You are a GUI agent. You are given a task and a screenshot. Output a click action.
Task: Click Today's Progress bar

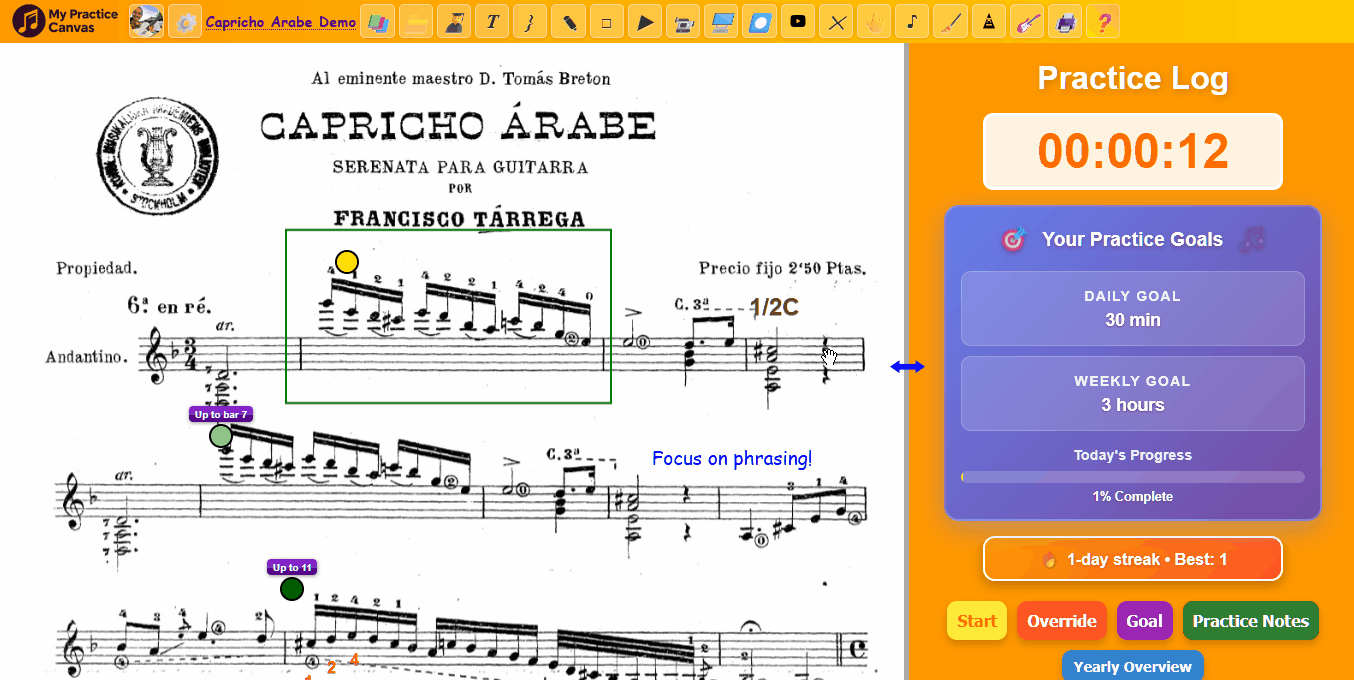coord(1133,477)
